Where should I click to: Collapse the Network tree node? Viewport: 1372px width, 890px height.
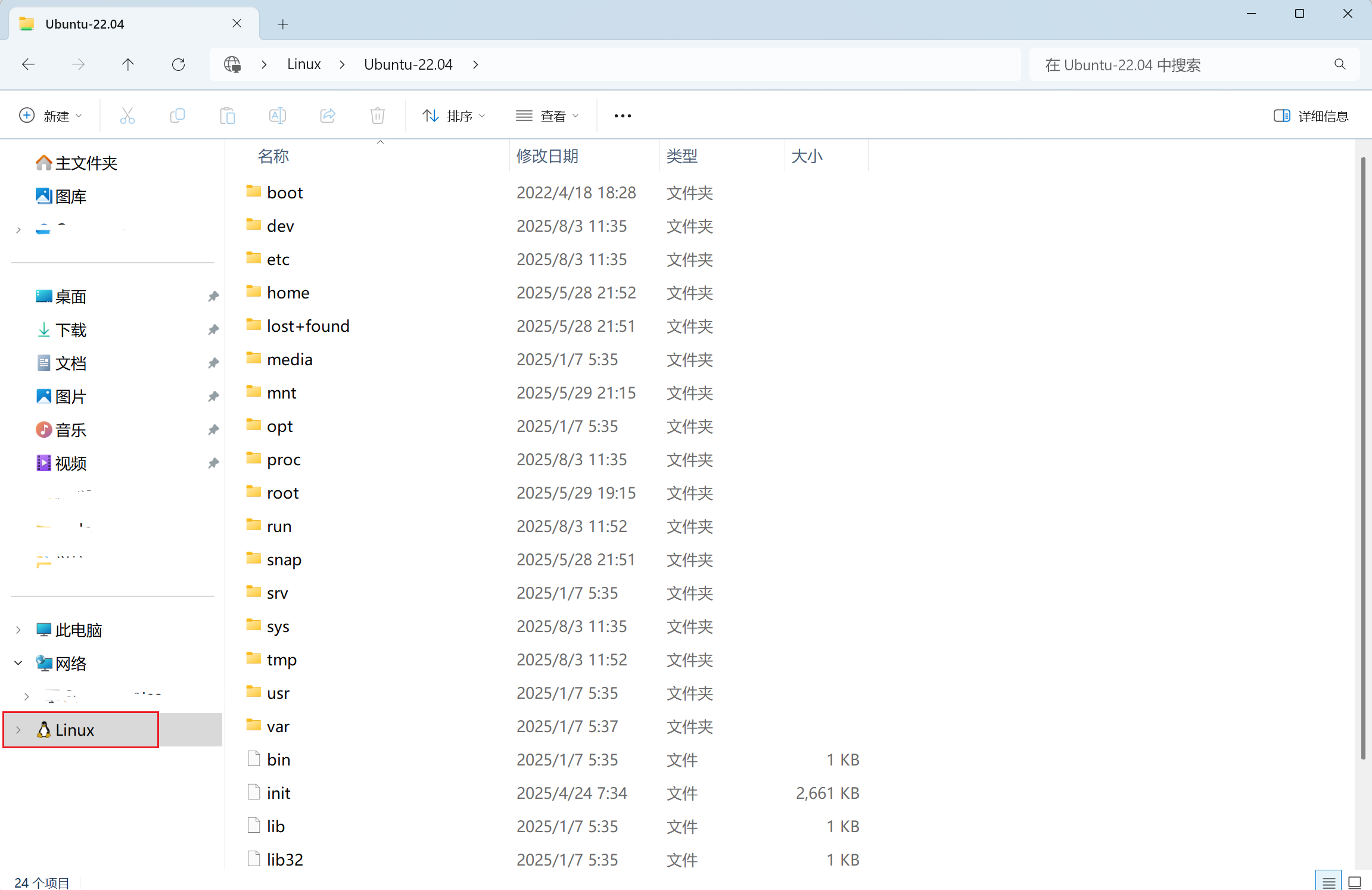coord(18,663)
